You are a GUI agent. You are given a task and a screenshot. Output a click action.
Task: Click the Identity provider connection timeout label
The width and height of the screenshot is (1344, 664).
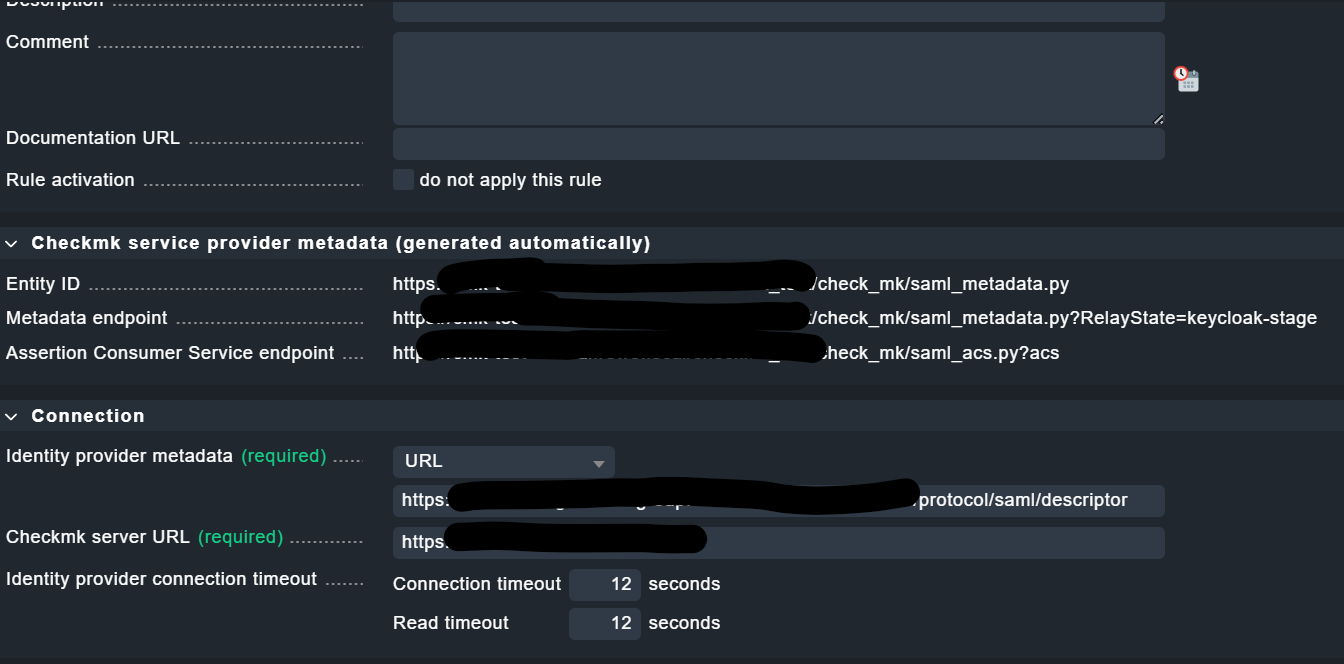162,578
